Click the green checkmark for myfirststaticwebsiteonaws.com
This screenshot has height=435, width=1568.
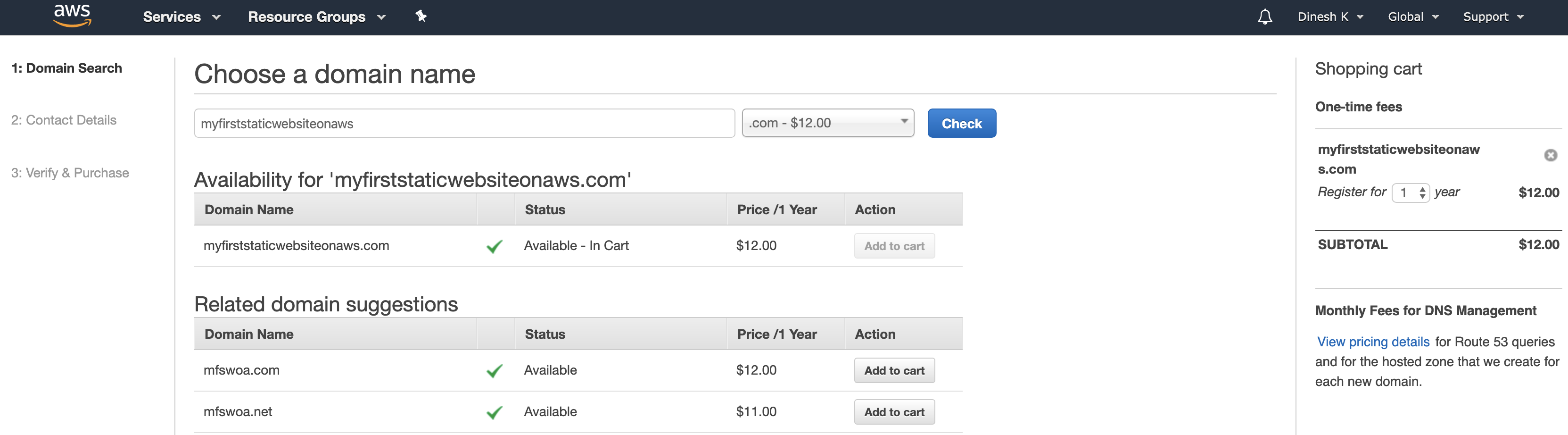tap(494, 246)
